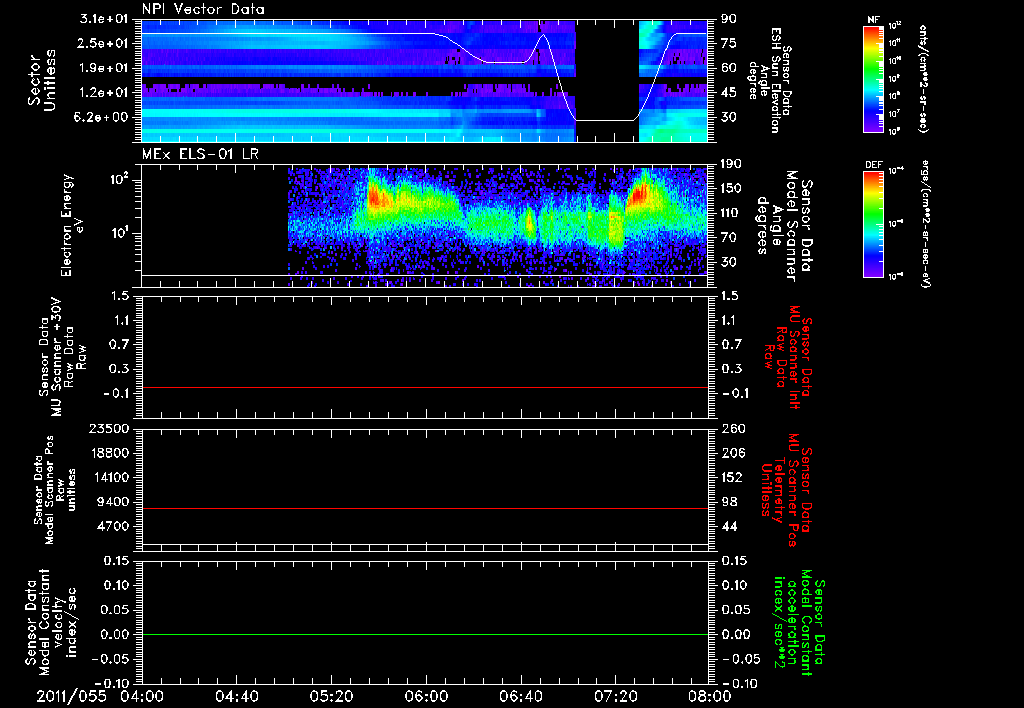1024x708 pixels.
Task: Click the "ergs/(cm**2-sr-sec-eV)" DEF units label
Action: coord(925,224)
